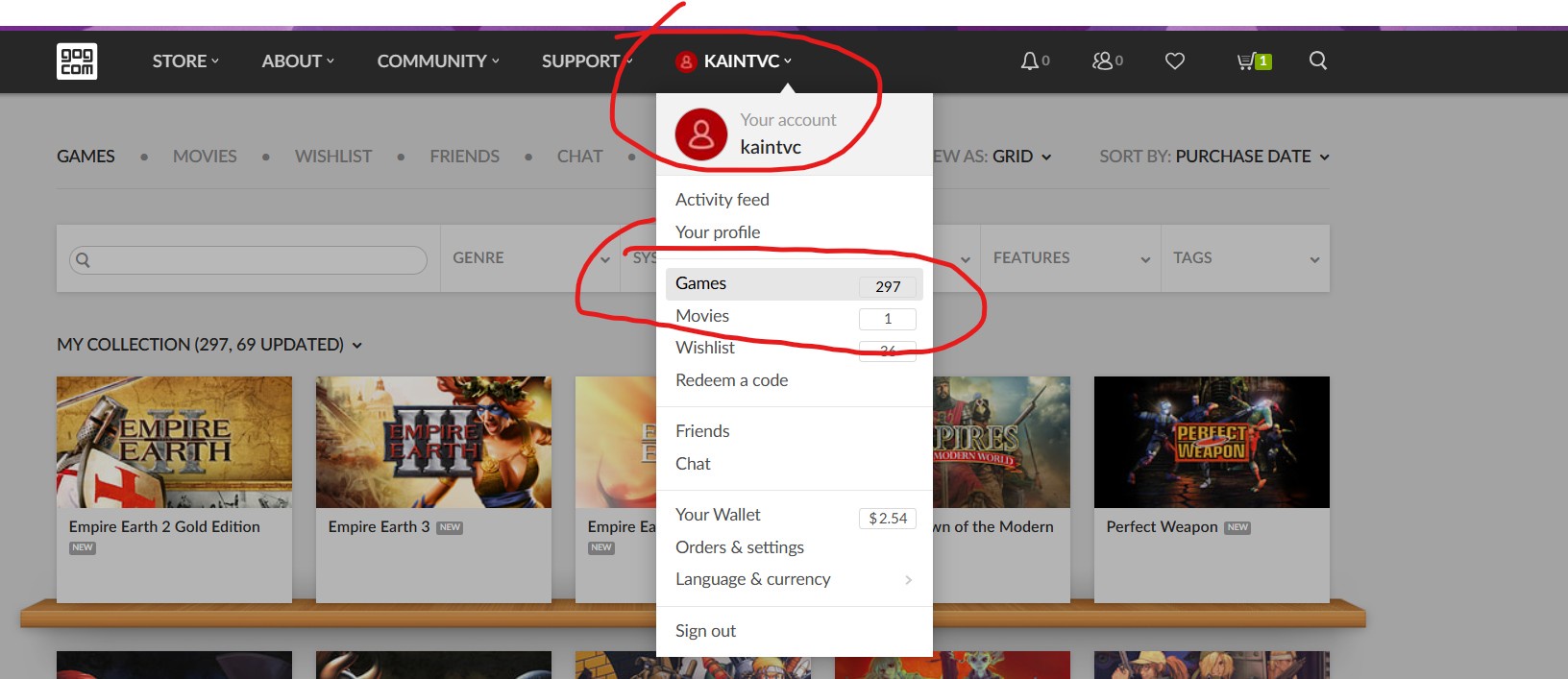Open Empire Earth 2 Gold Edition cover

(174, 442)
